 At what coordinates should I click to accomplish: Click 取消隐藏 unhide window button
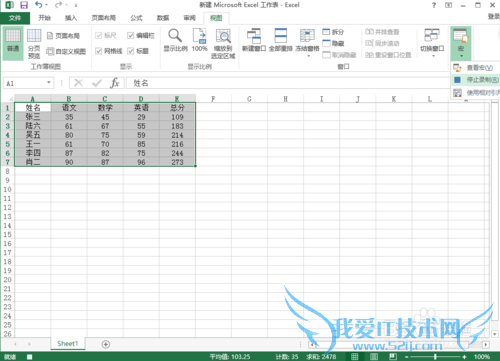[339, 55]
